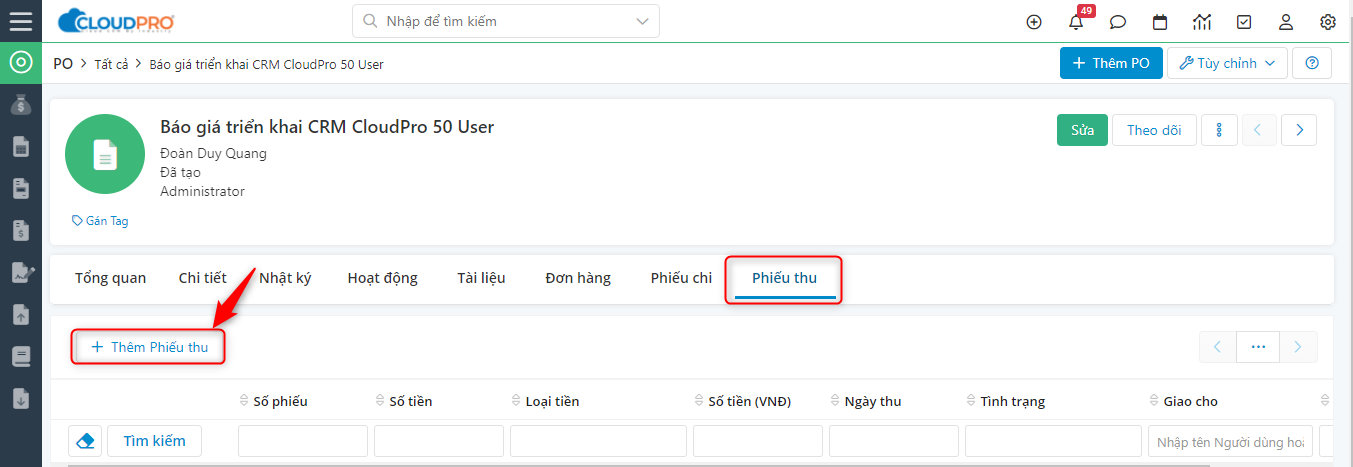
Task: Click the green document record icon
Action: click(x=105, y=154)
